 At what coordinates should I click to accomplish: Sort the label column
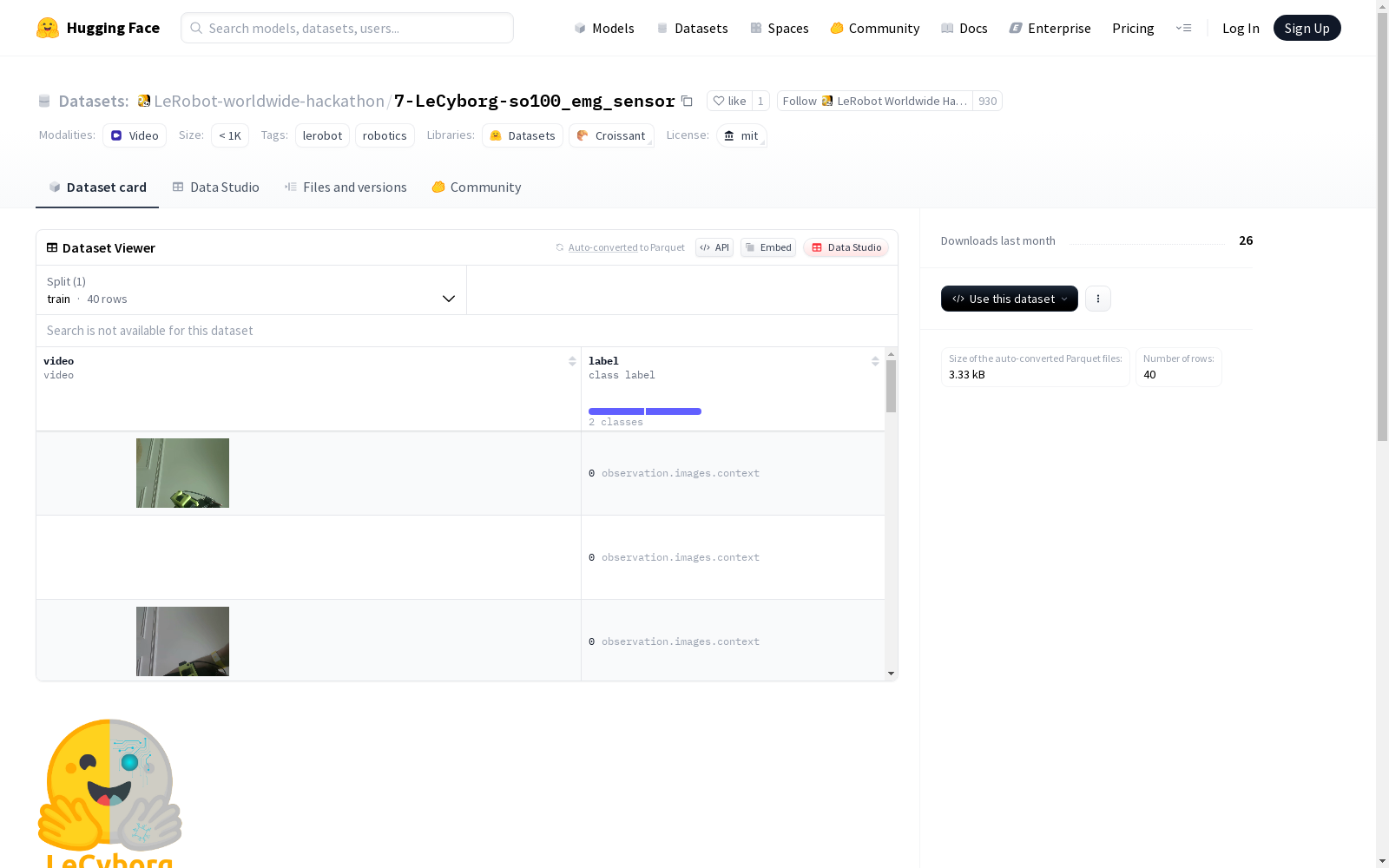875,361
